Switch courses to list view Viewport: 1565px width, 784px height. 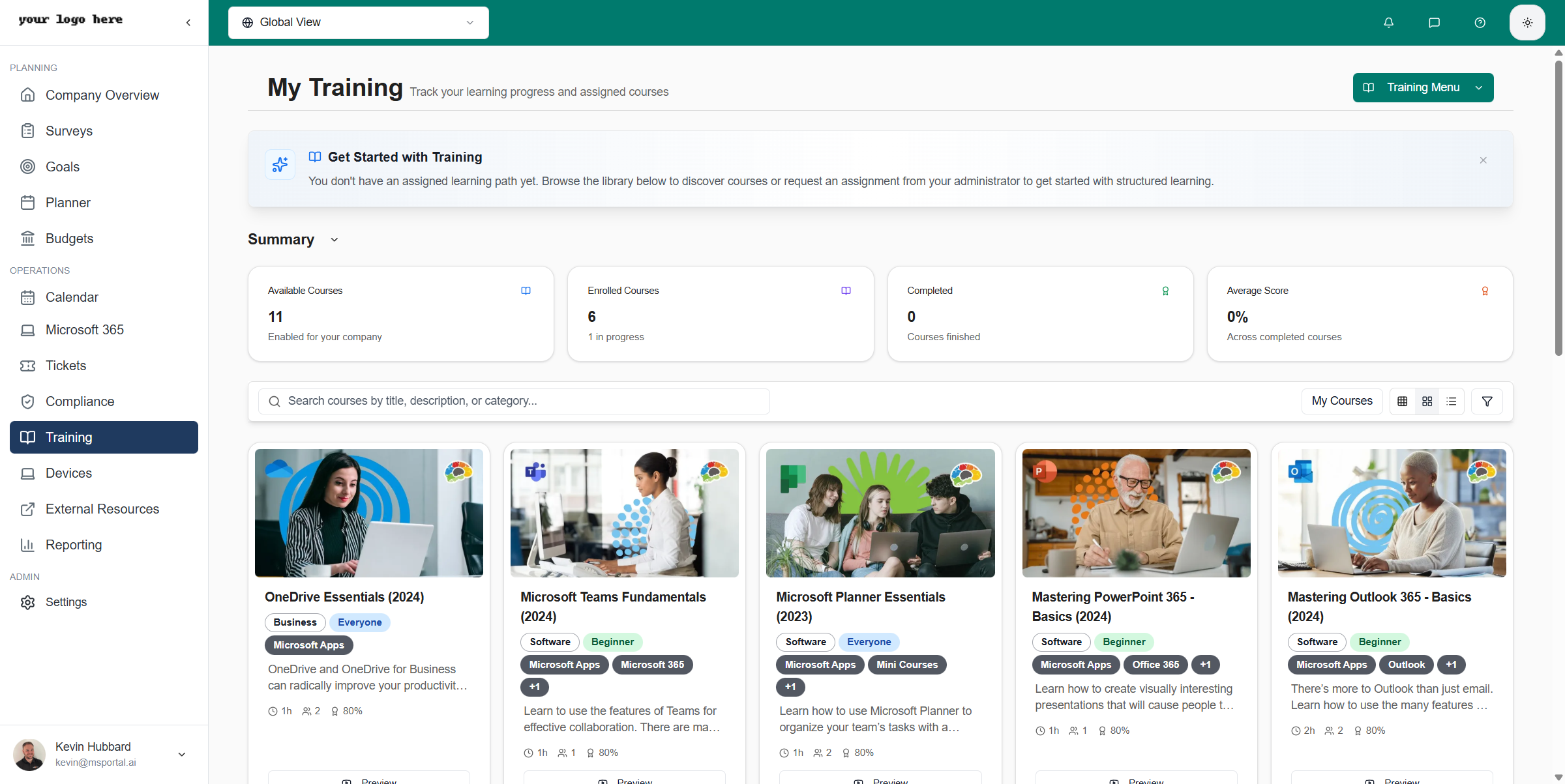coord(1451,401)
